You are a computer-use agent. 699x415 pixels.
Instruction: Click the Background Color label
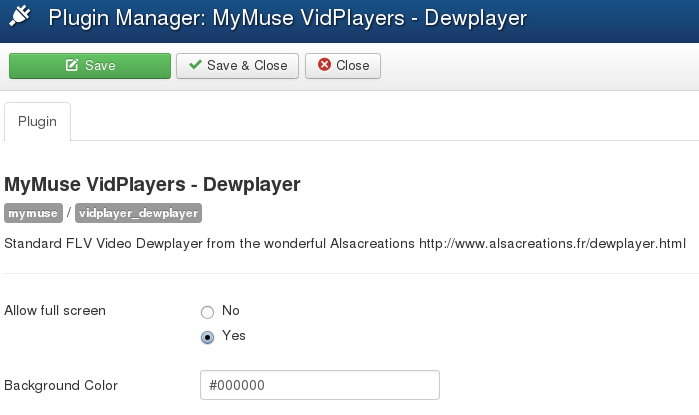coord(61,385)
